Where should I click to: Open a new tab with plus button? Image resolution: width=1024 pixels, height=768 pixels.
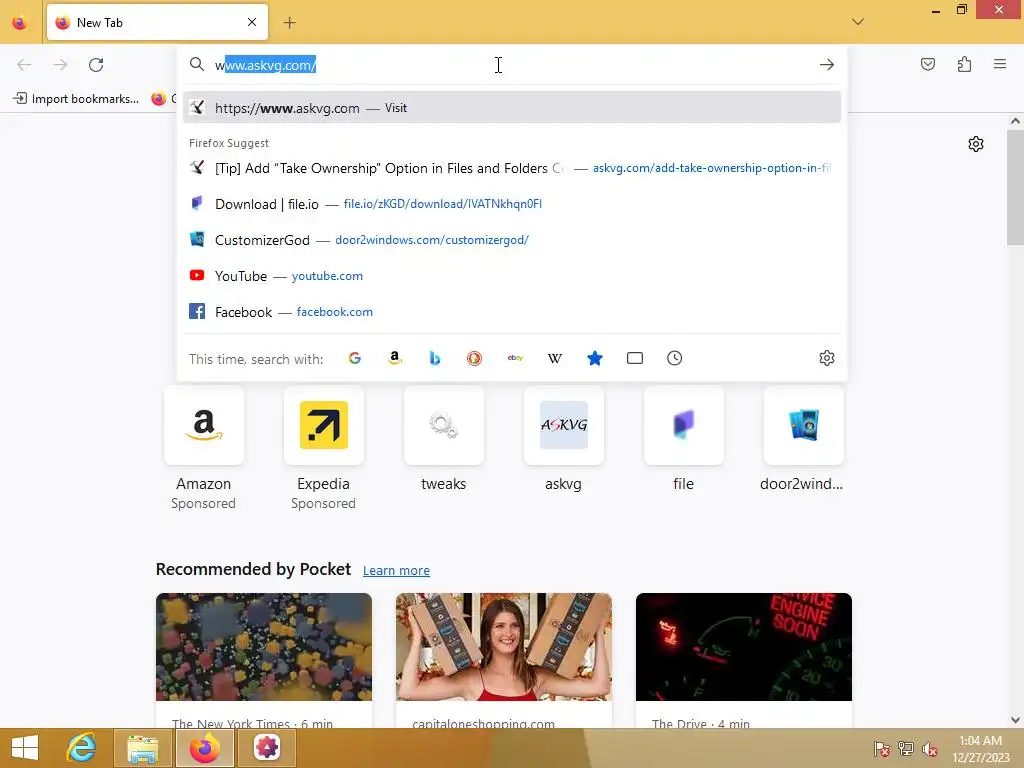click(289, 23)
